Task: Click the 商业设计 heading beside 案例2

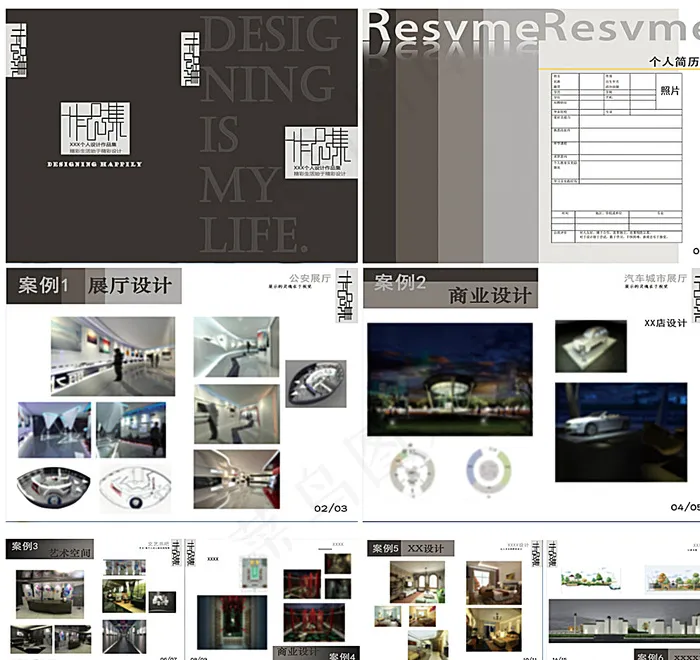Action: click(489, 295)
